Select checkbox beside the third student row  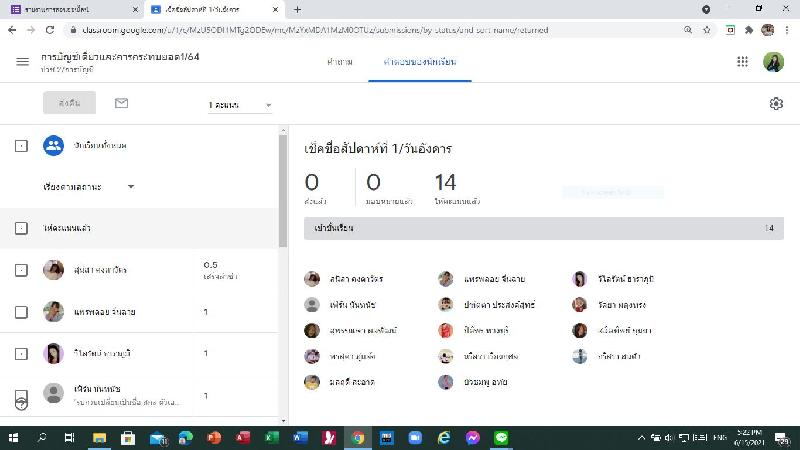[22, 353]
